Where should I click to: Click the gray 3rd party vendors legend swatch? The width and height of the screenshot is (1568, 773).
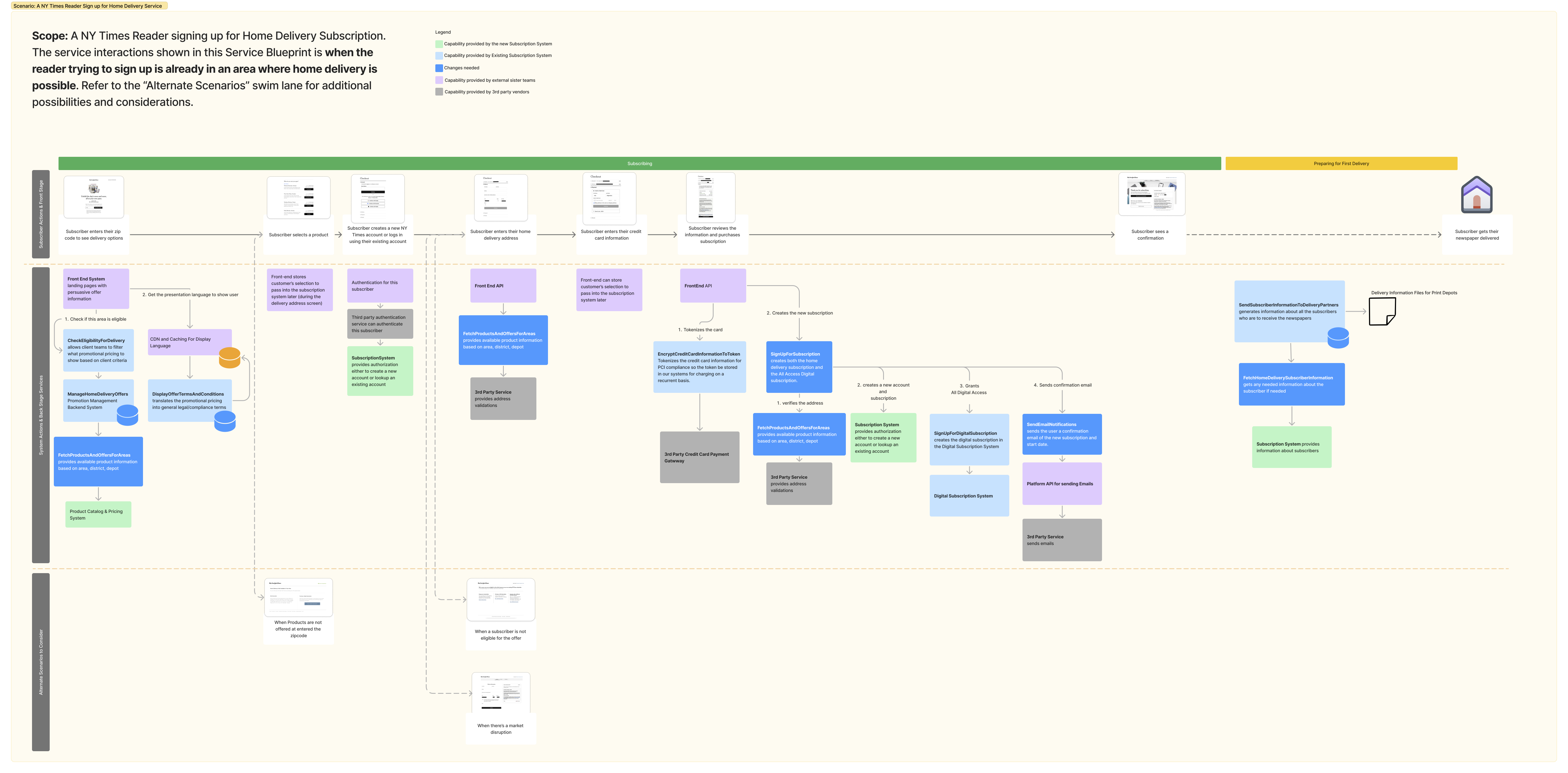click(439, 92)
